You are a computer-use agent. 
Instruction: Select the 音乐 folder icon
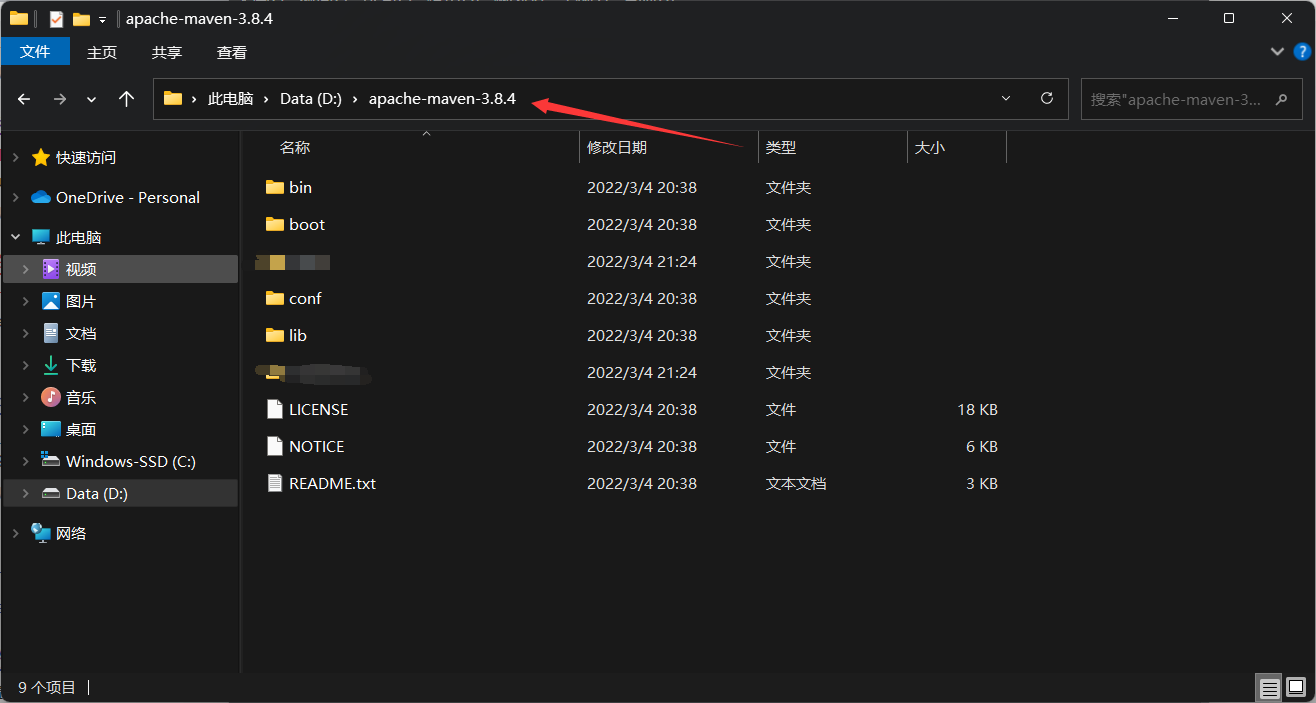[51, 397]
